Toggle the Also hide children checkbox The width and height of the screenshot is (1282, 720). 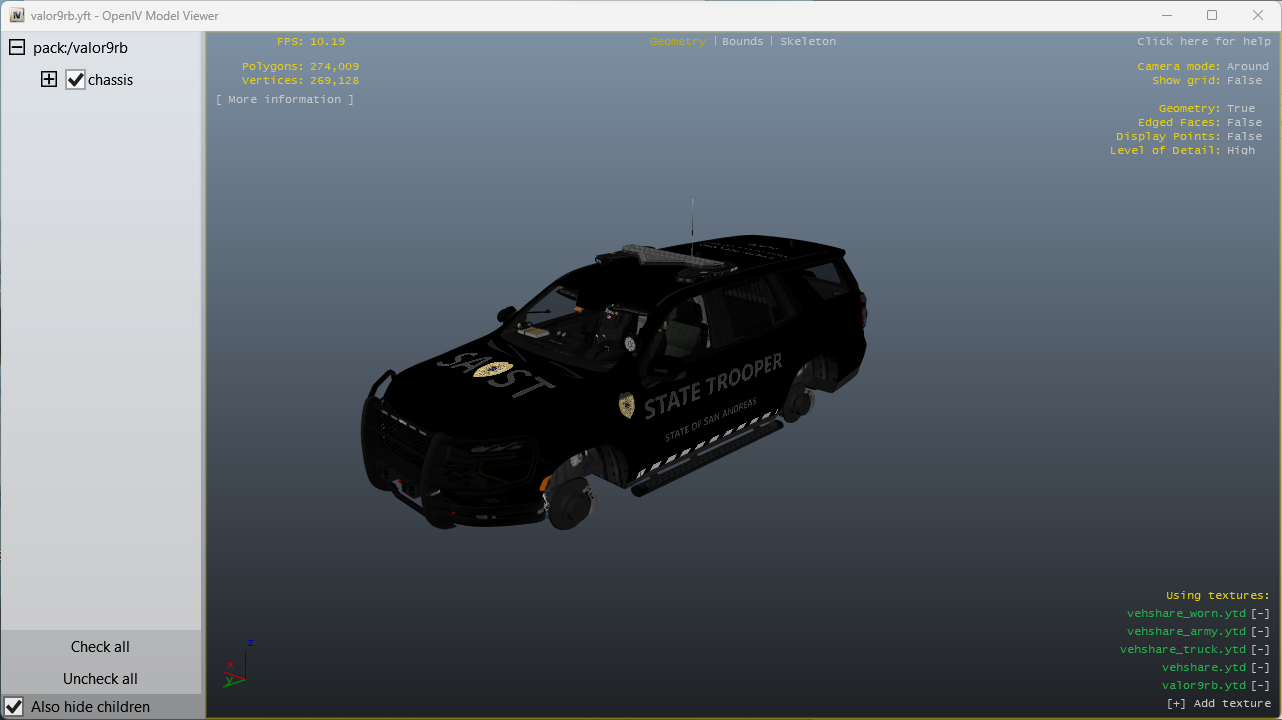tap(15, 707)
